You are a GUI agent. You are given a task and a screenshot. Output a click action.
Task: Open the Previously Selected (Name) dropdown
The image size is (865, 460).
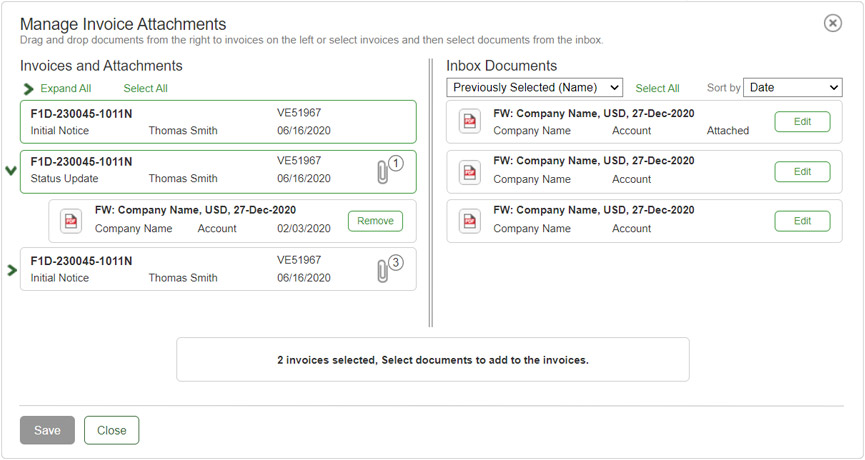point(535,88)
